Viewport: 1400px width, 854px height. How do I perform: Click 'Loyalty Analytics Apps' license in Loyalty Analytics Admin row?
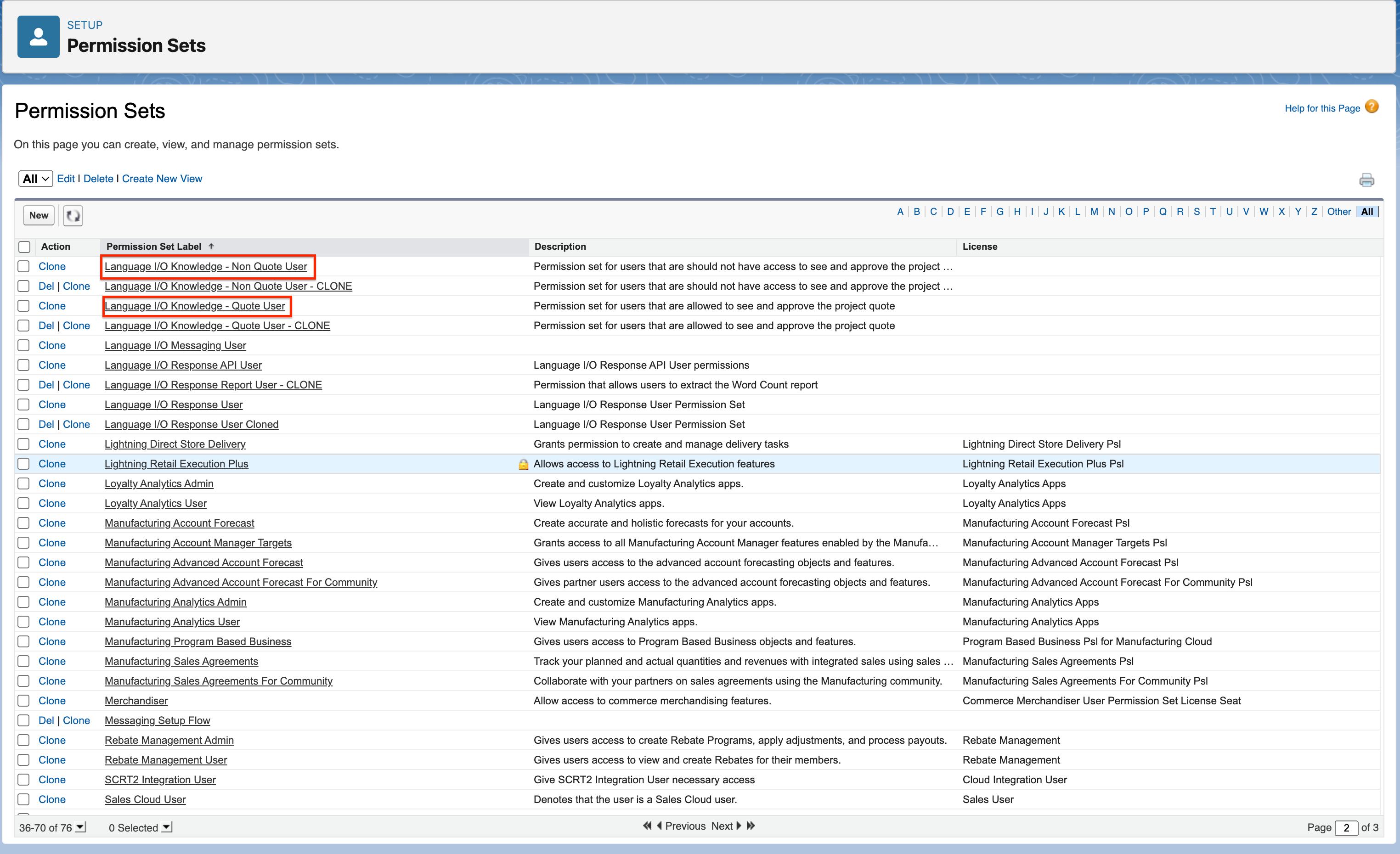tap(1014, 484)
